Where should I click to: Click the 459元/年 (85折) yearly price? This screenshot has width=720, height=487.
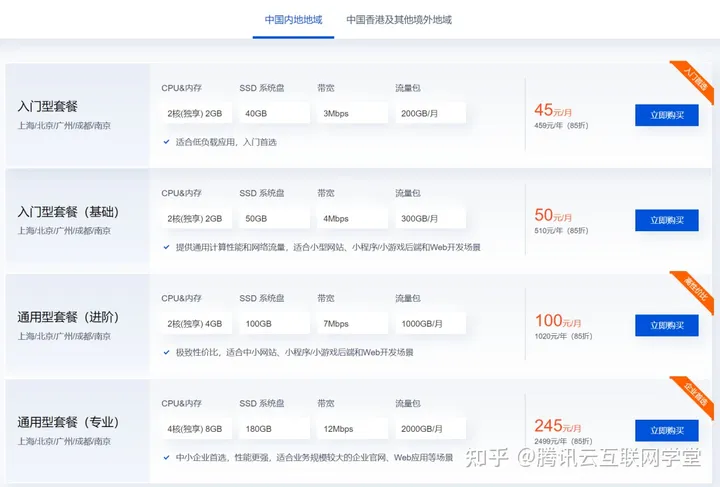tap(561, 125)
